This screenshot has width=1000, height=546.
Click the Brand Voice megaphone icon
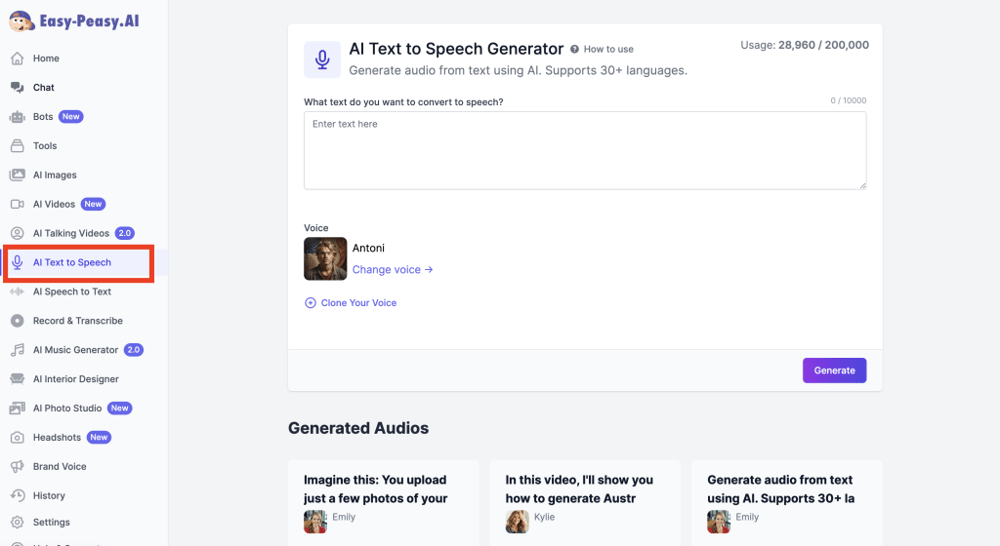[x=17, y=467]
